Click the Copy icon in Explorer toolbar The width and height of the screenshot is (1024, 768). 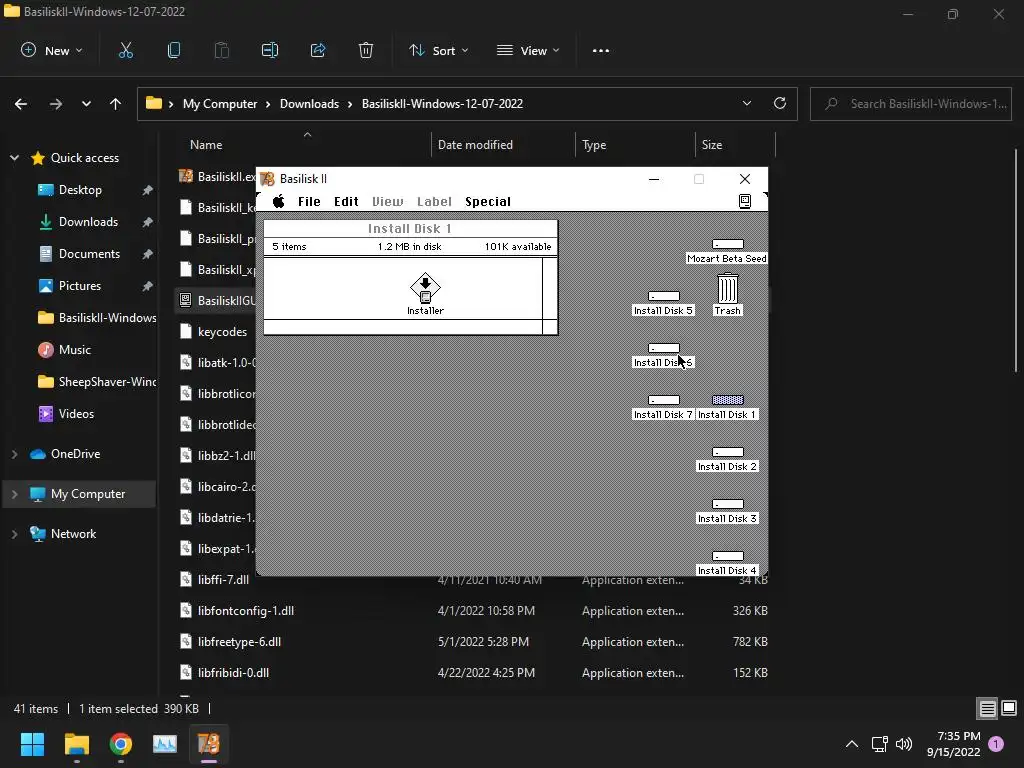tap(174, 50)
